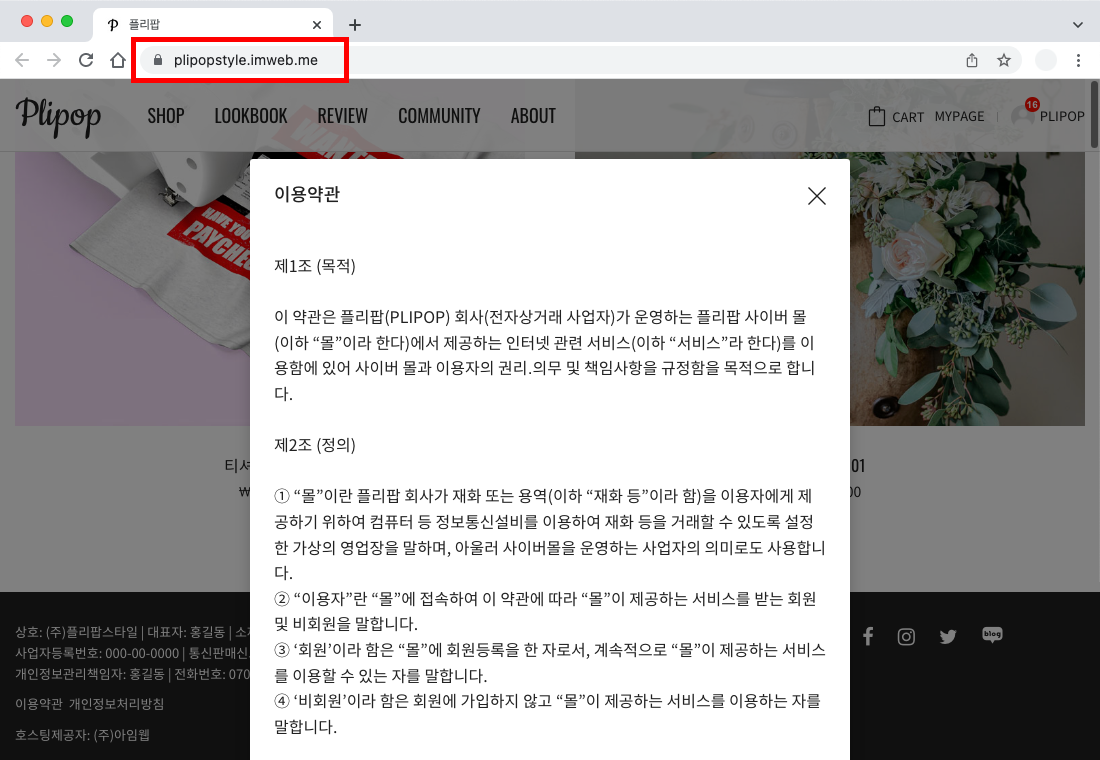Open the SHOP menu

click(x=166, y=116)
